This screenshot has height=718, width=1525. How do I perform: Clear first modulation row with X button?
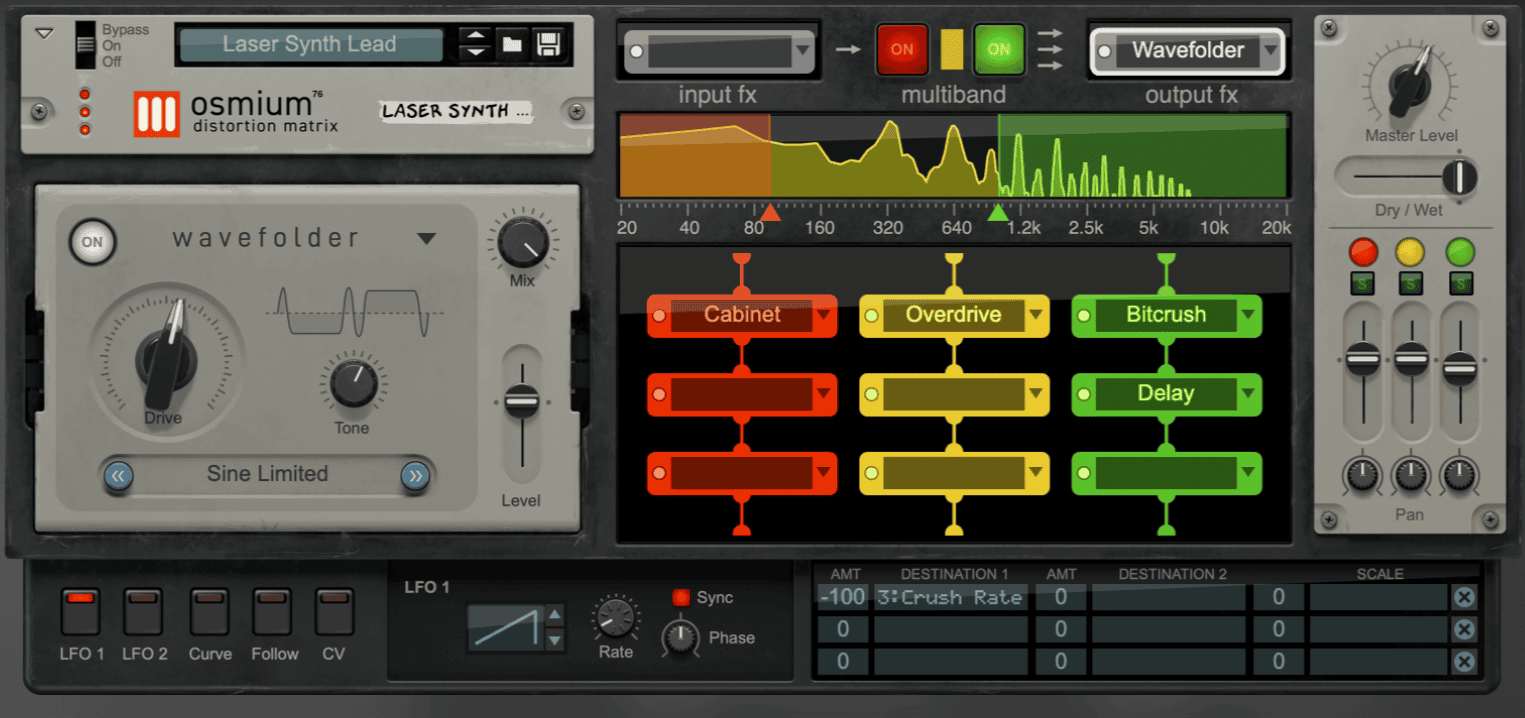[x=1464, y=598]
